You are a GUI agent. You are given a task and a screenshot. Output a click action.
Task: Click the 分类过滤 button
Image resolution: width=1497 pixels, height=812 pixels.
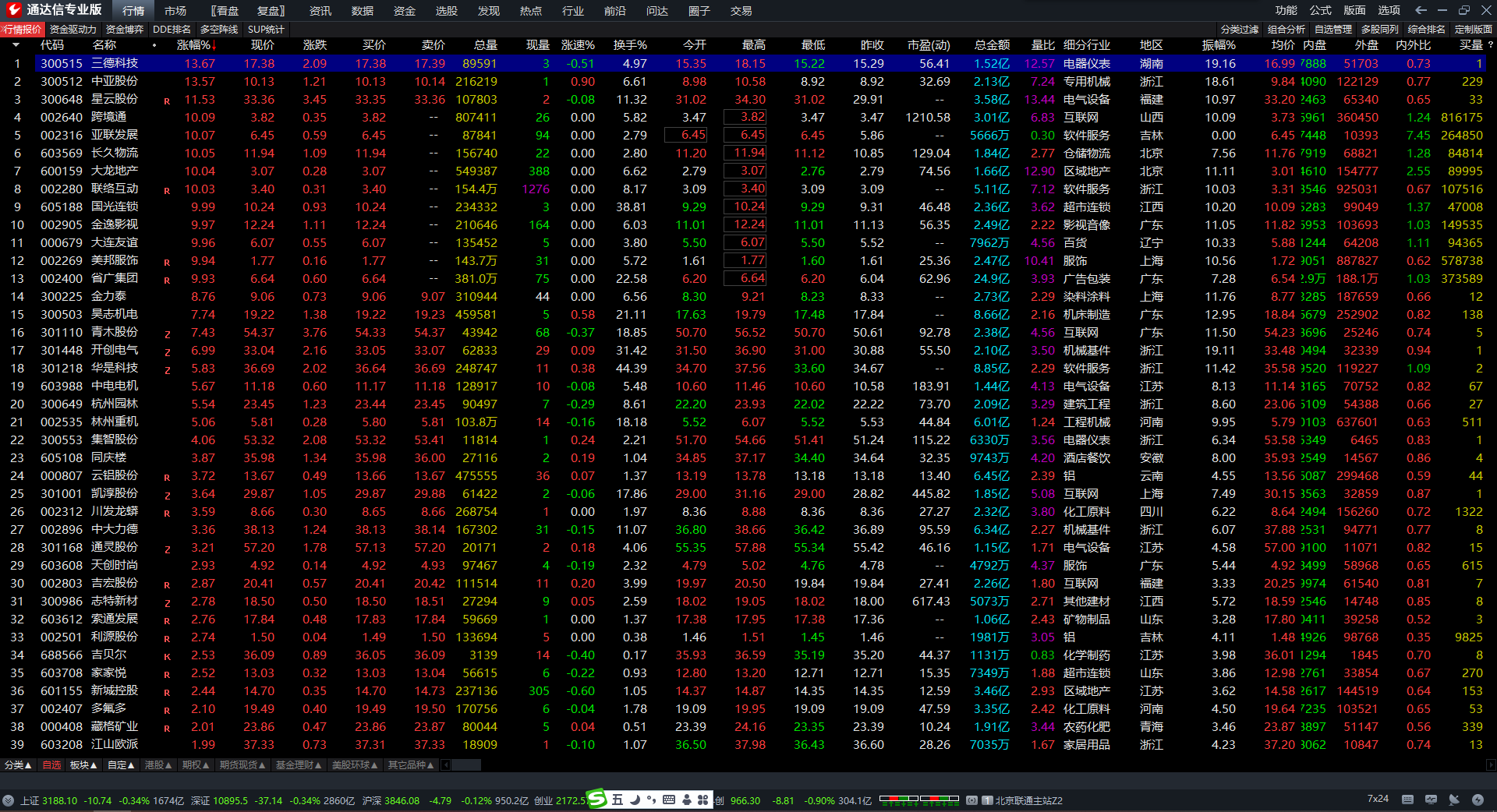1240,30
